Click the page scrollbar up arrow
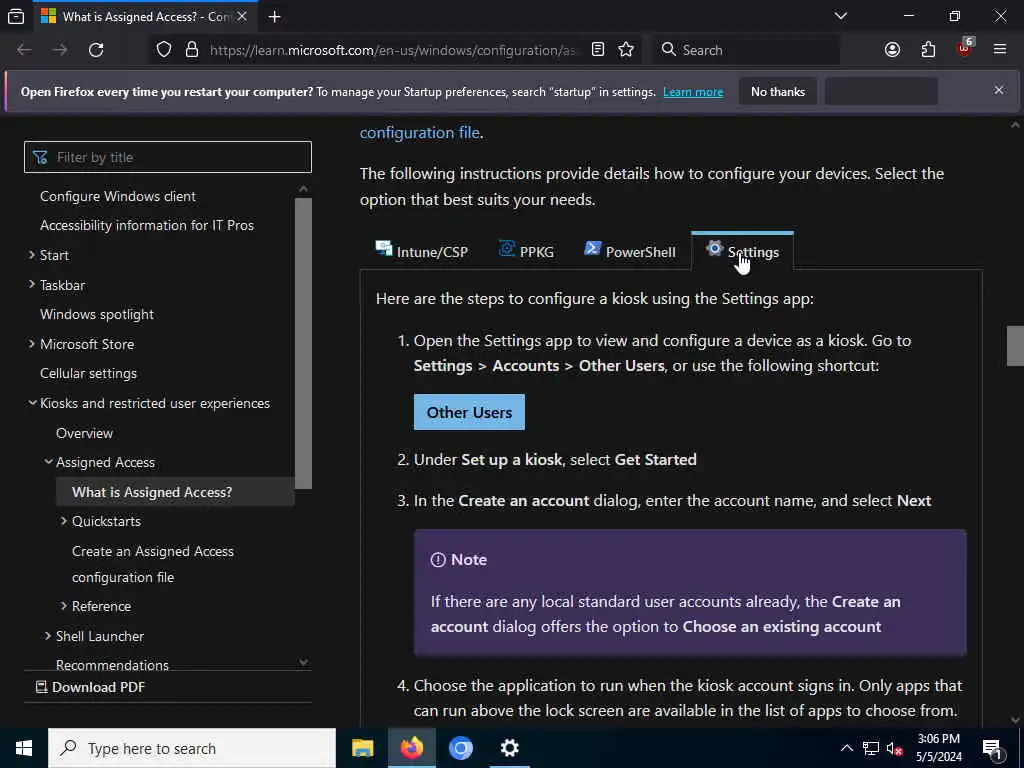Screen dimensions: 1024x768 pos(1015,125)
